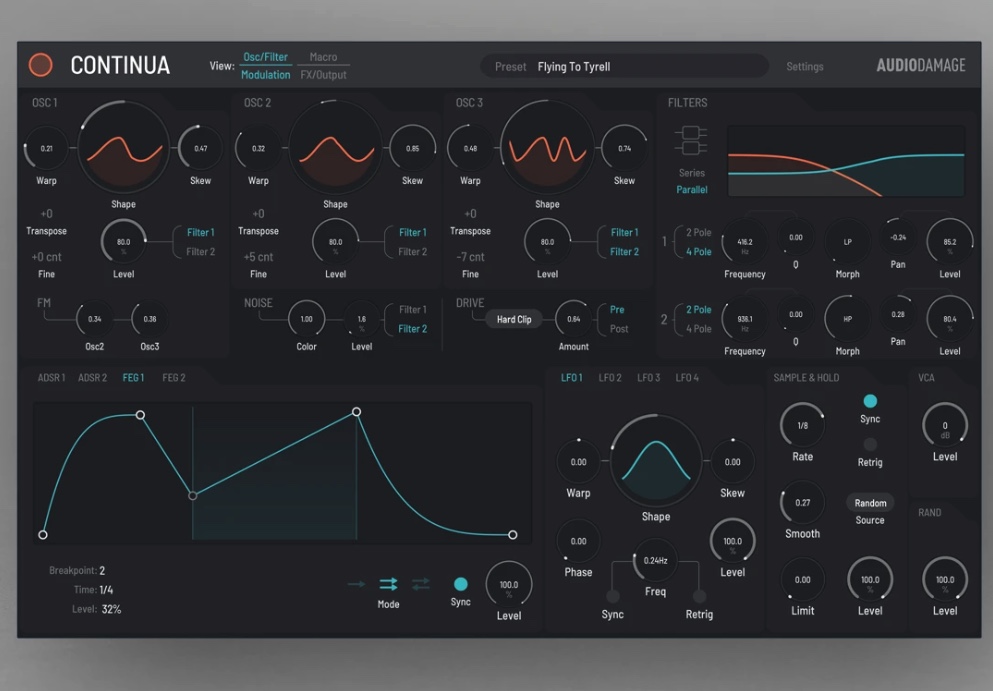This screenshot has width=993, height=691.
Task: Click the OSC 3 Level knob
Action: pos(547,242)
